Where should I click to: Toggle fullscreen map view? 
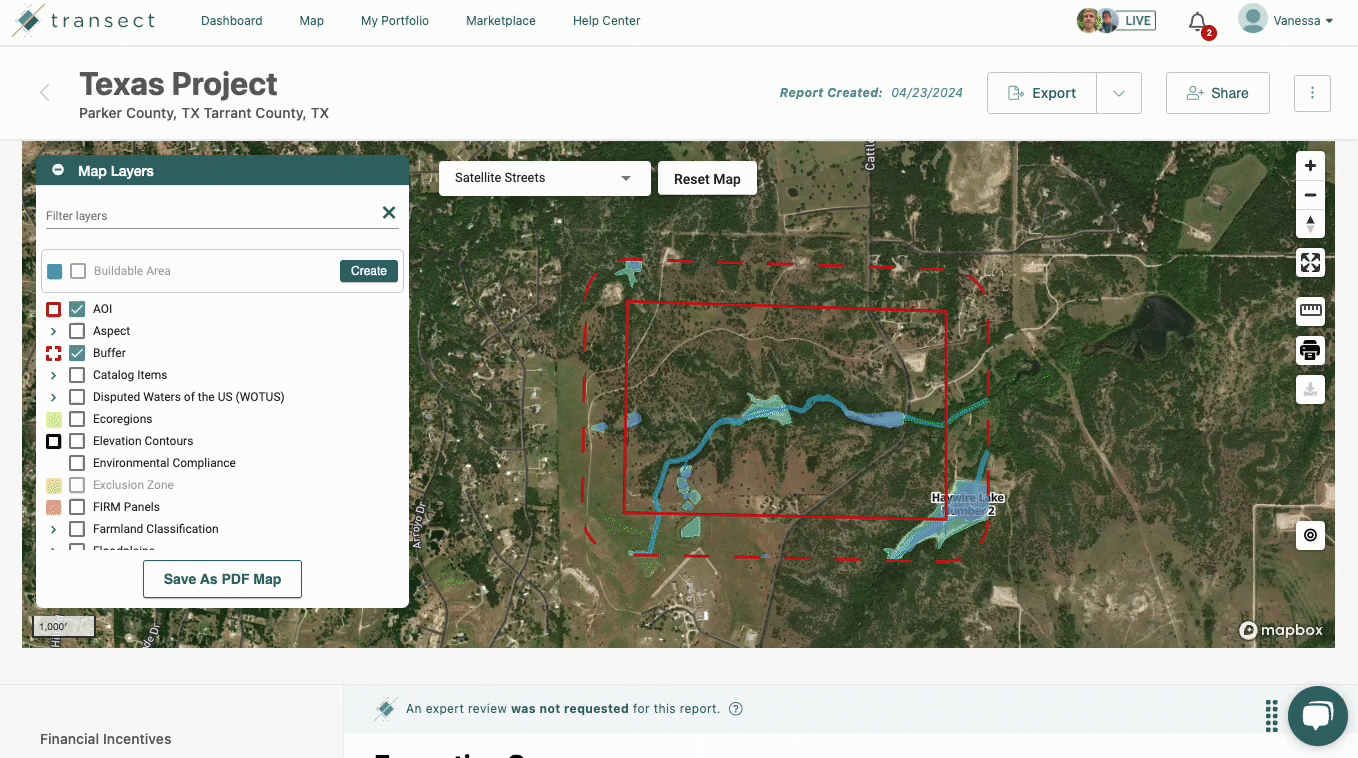(1310, 263)
